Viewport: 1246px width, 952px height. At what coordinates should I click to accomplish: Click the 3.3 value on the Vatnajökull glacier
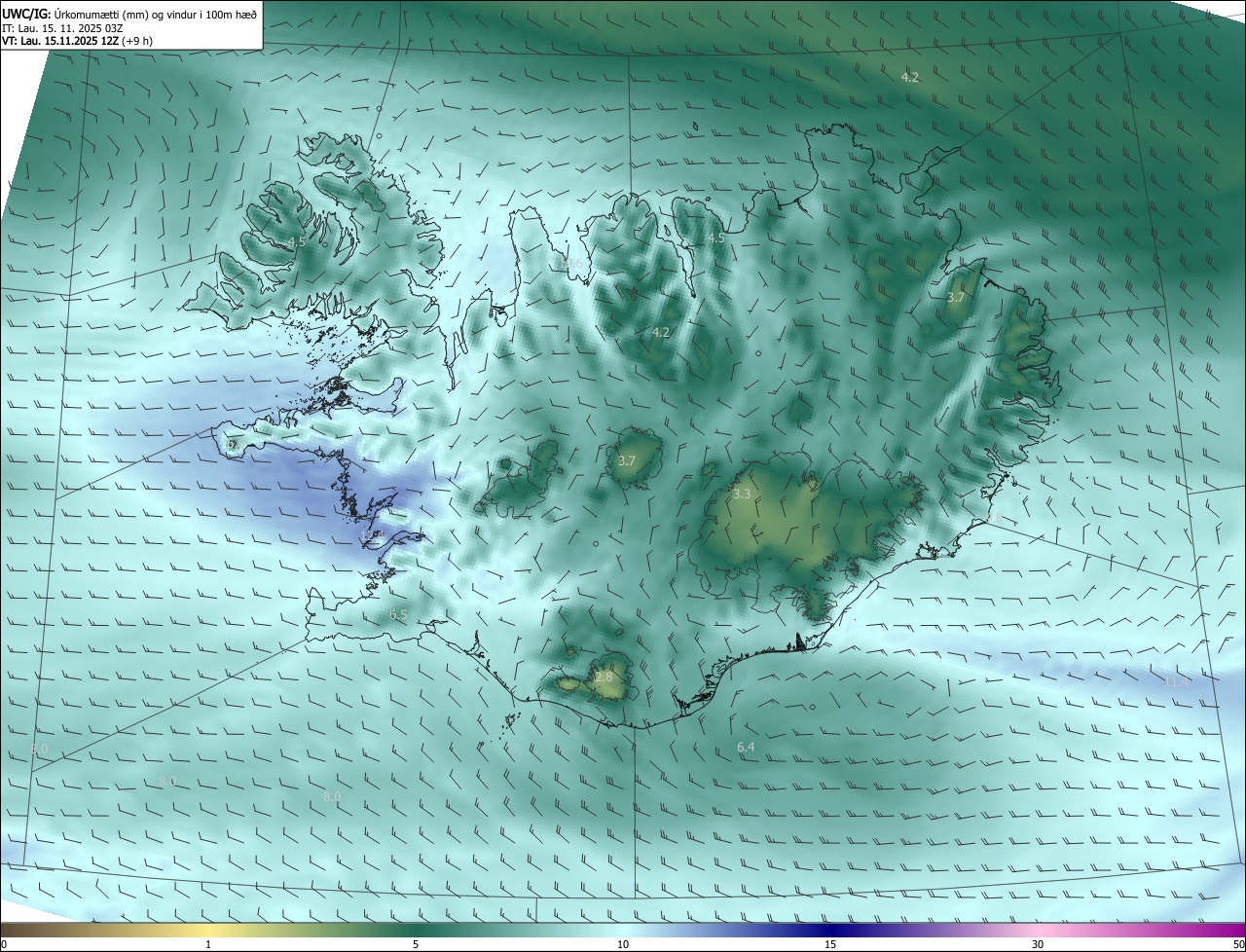coord(742,494)
